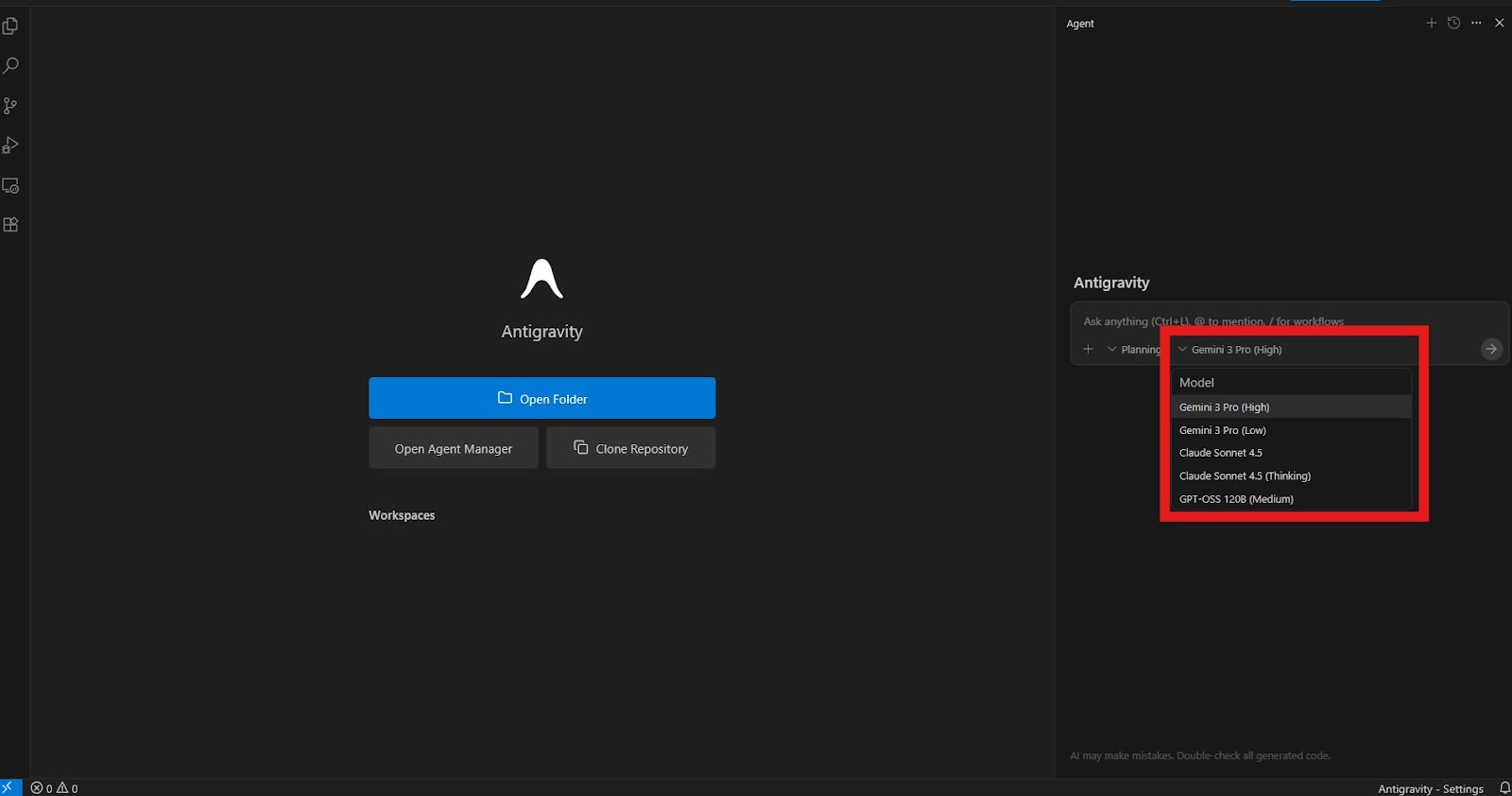Screen dimensions: 1512x796
Task: Collapse the Gemini 3 Pro (High) model selector
Action: pyautogui.click(x=1230, y=350)
